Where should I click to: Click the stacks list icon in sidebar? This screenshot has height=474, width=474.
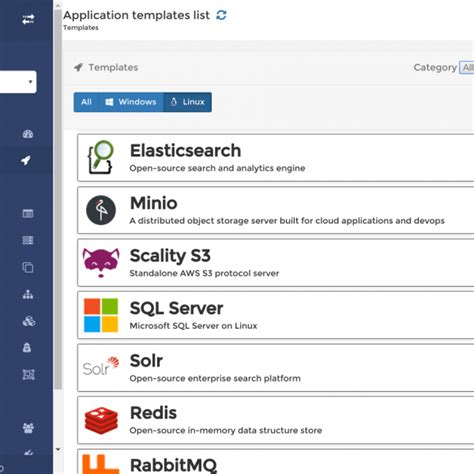coord(28,240)
